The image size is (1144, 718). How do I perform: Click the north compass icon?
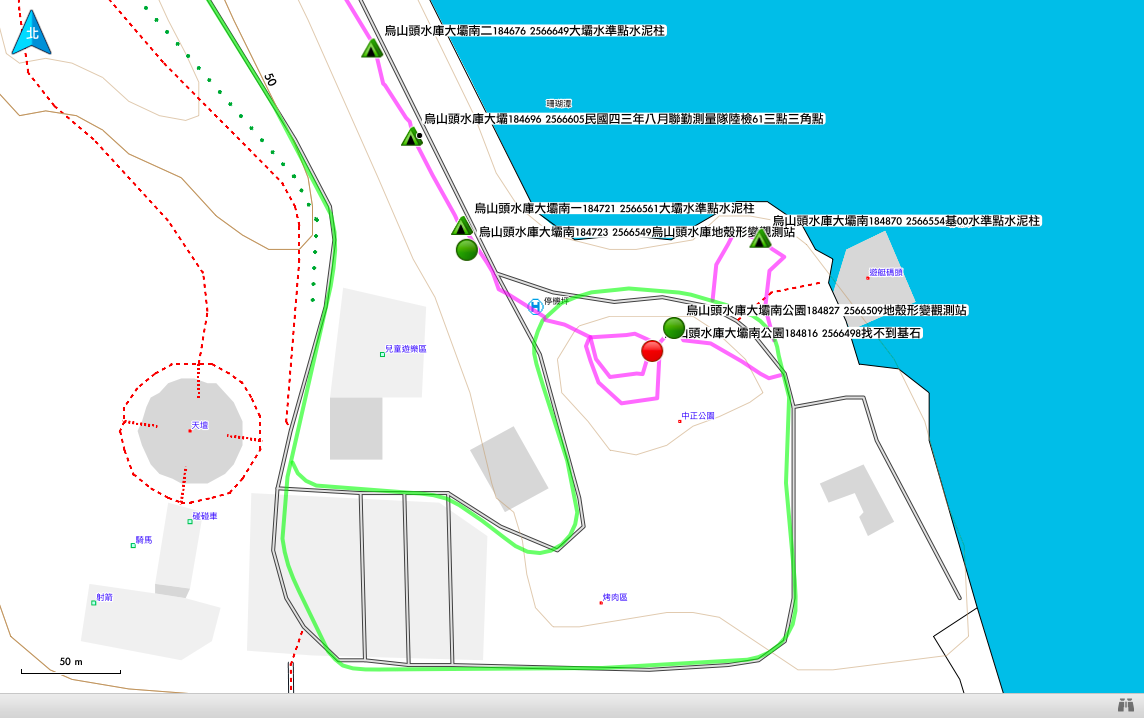coord(32,33)
